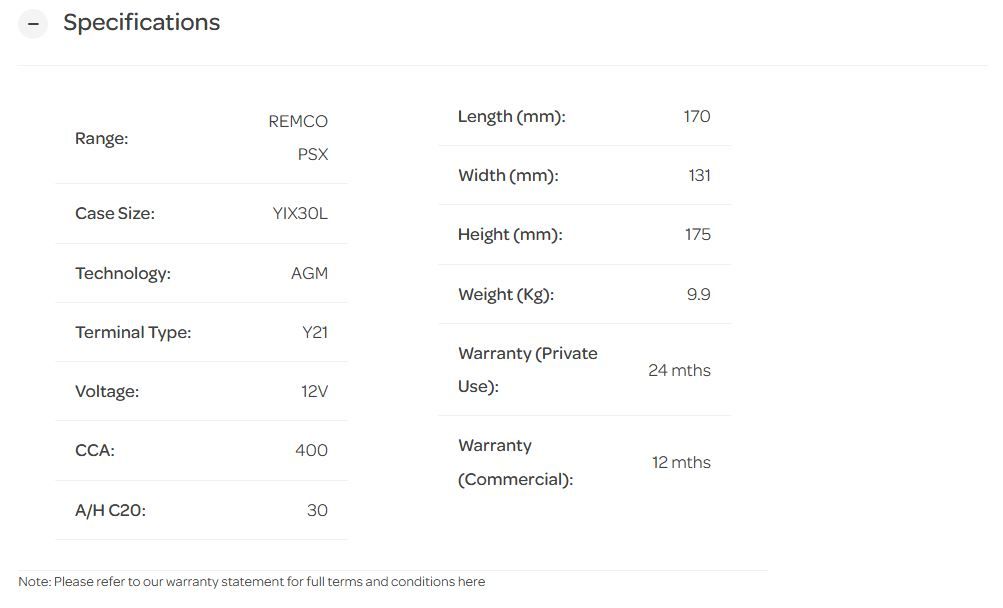Click the Range label
The width and height of the screenshot is (1003, 608).
pyautogui.click(x=102, y=138)
